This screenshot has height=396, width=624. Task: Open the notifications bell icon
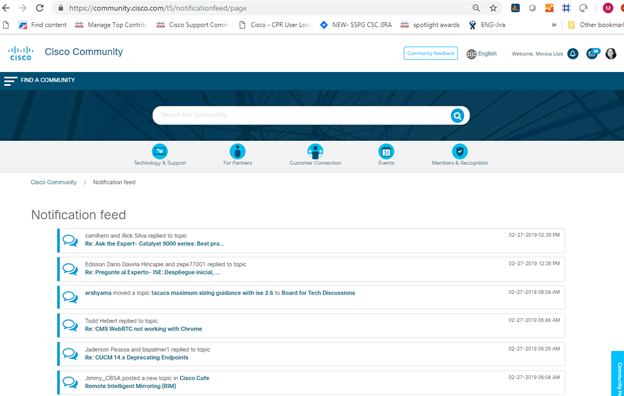[x=573, y=53]
